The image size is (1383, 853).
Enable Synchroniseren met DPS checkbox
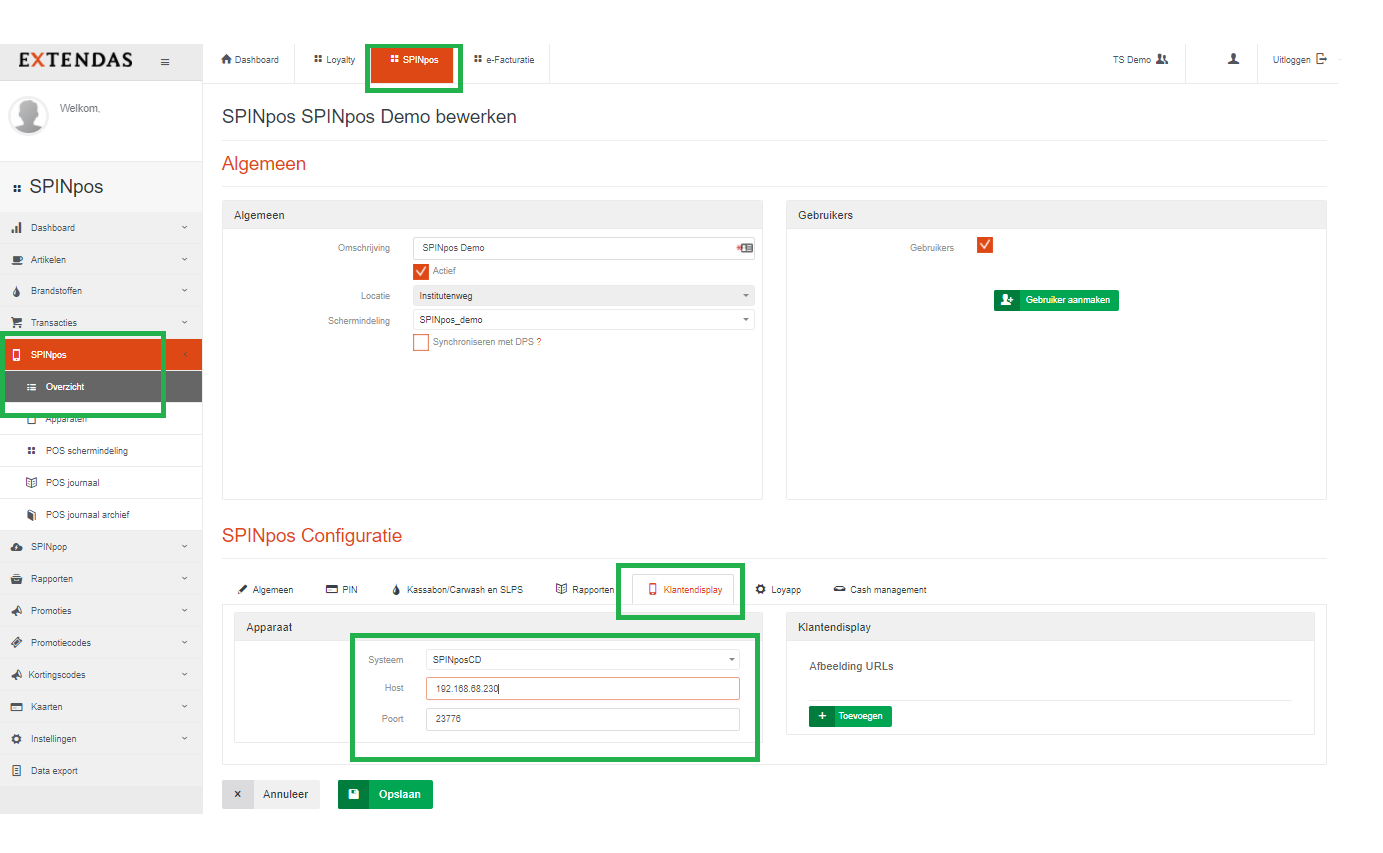[421, 342]
